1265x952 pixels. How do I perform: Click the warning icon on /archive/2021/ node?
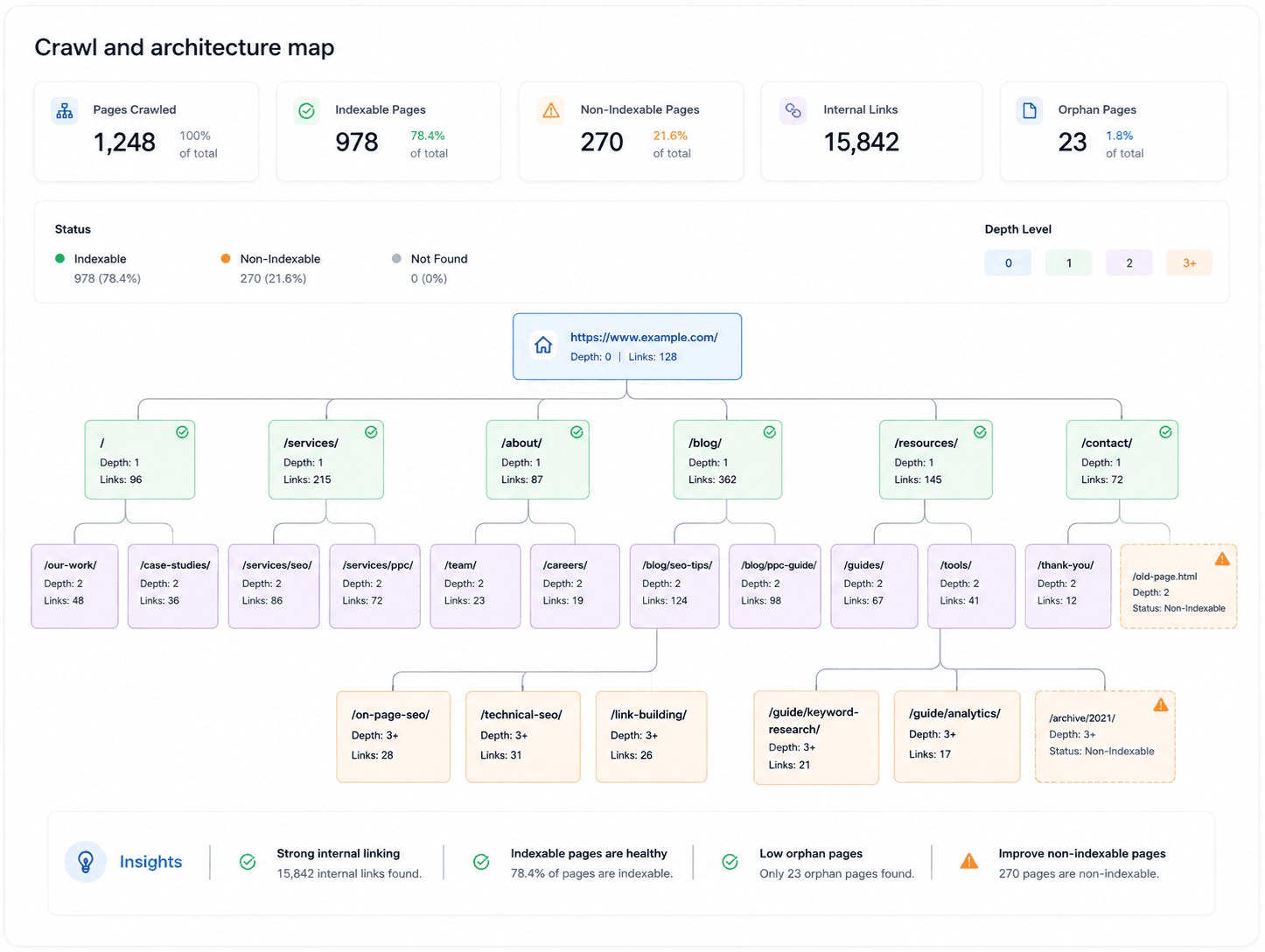(x=1161, y=704)
